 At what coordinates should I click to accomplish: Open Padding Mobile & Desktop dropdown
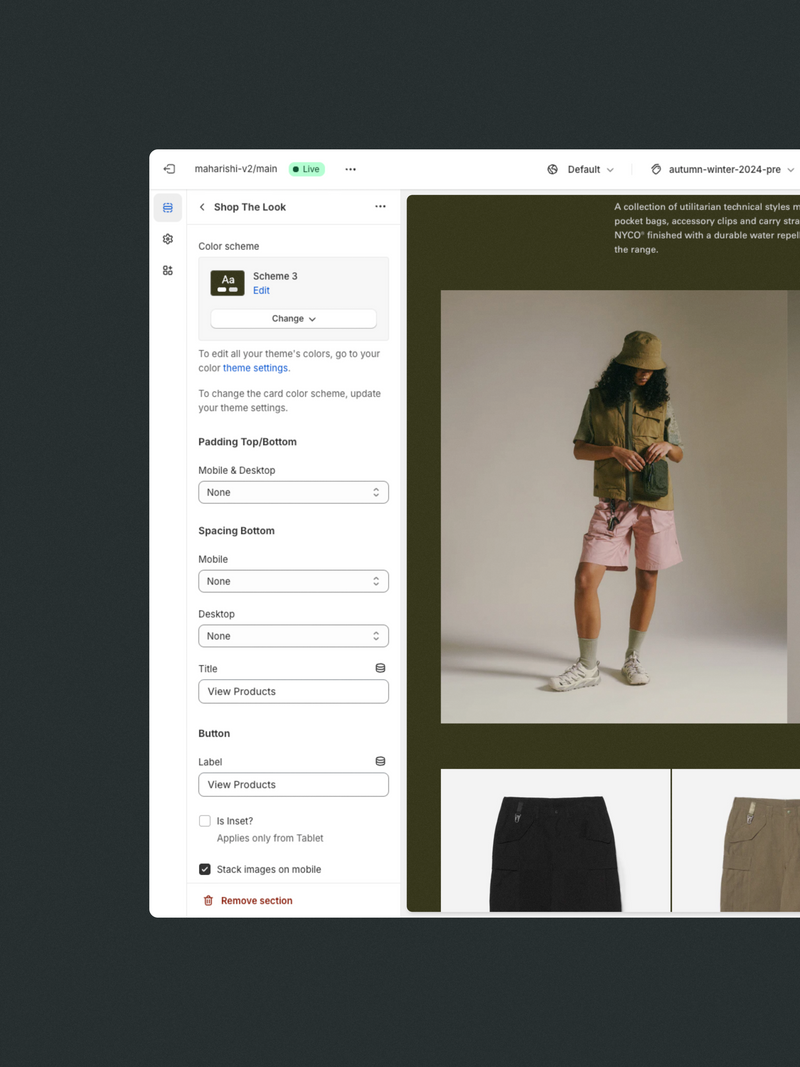(x=293, y=492)
